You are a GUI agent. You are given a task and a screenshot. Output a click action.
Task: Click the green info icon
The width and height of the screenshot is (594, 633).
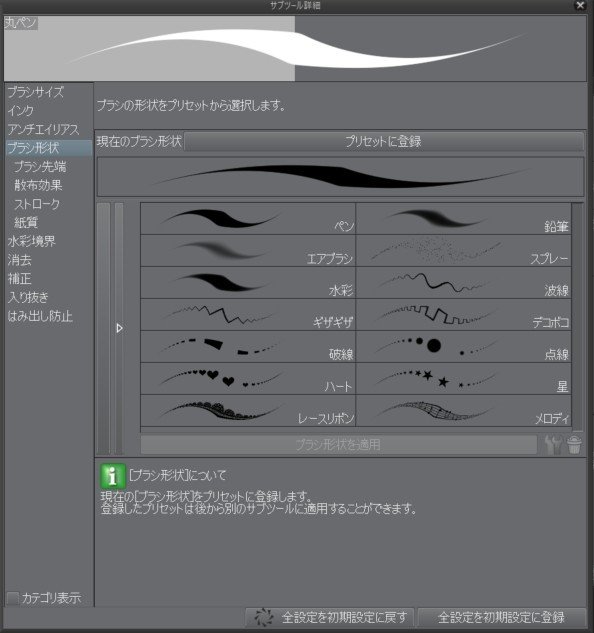[x=113, y=476]
